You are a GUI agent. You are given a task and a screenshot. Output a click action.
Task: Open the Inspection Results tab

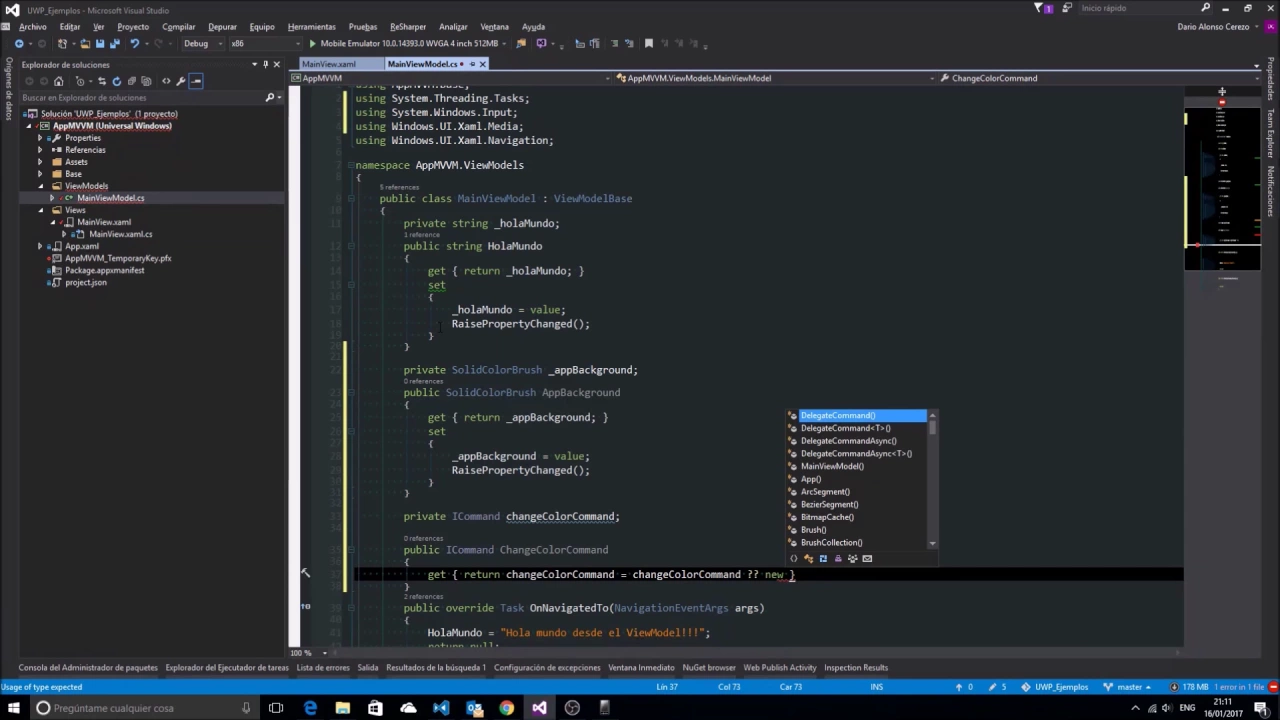856,668
